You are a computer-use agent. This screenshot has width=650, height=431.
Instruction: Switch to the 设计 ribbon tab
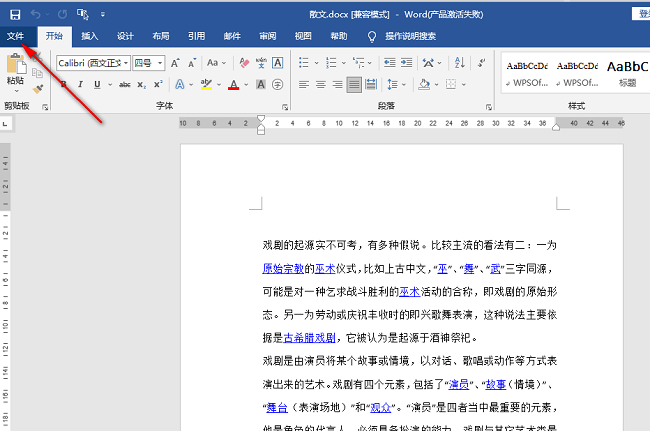click(125, 36)
